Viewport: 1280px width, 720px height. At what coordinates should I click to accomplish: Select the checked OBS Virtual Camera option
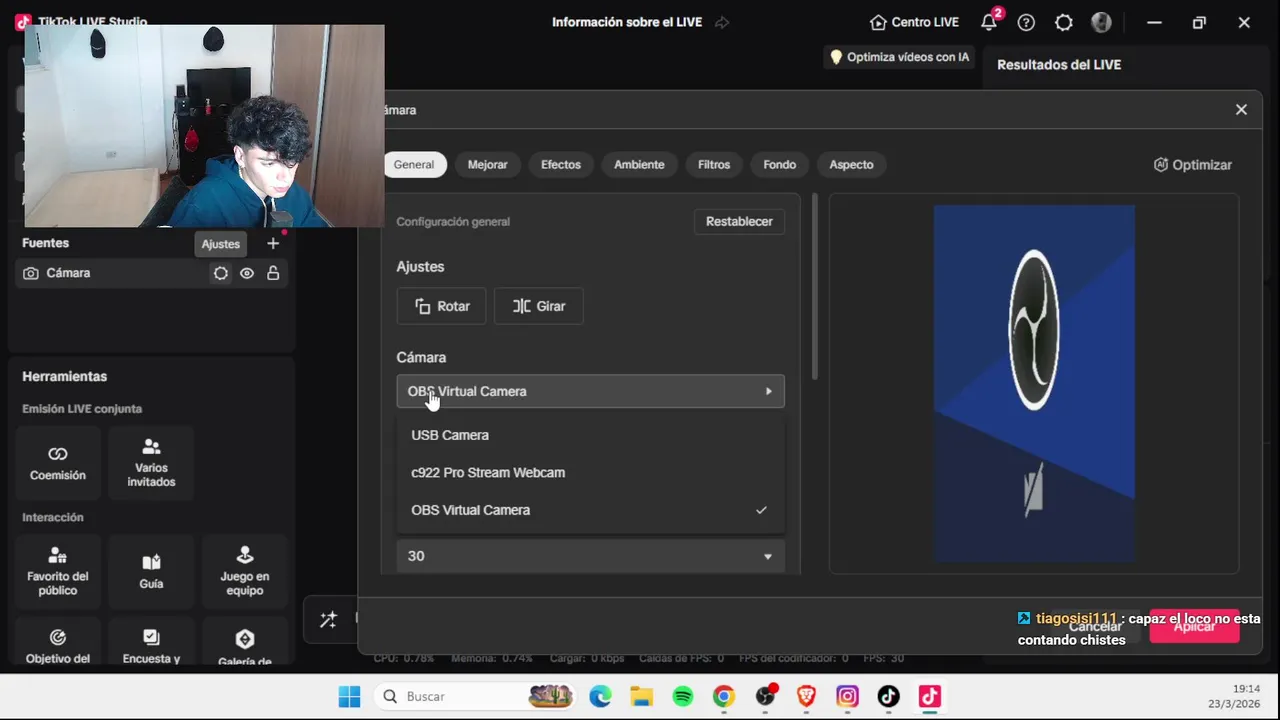[x=590, y=510]
